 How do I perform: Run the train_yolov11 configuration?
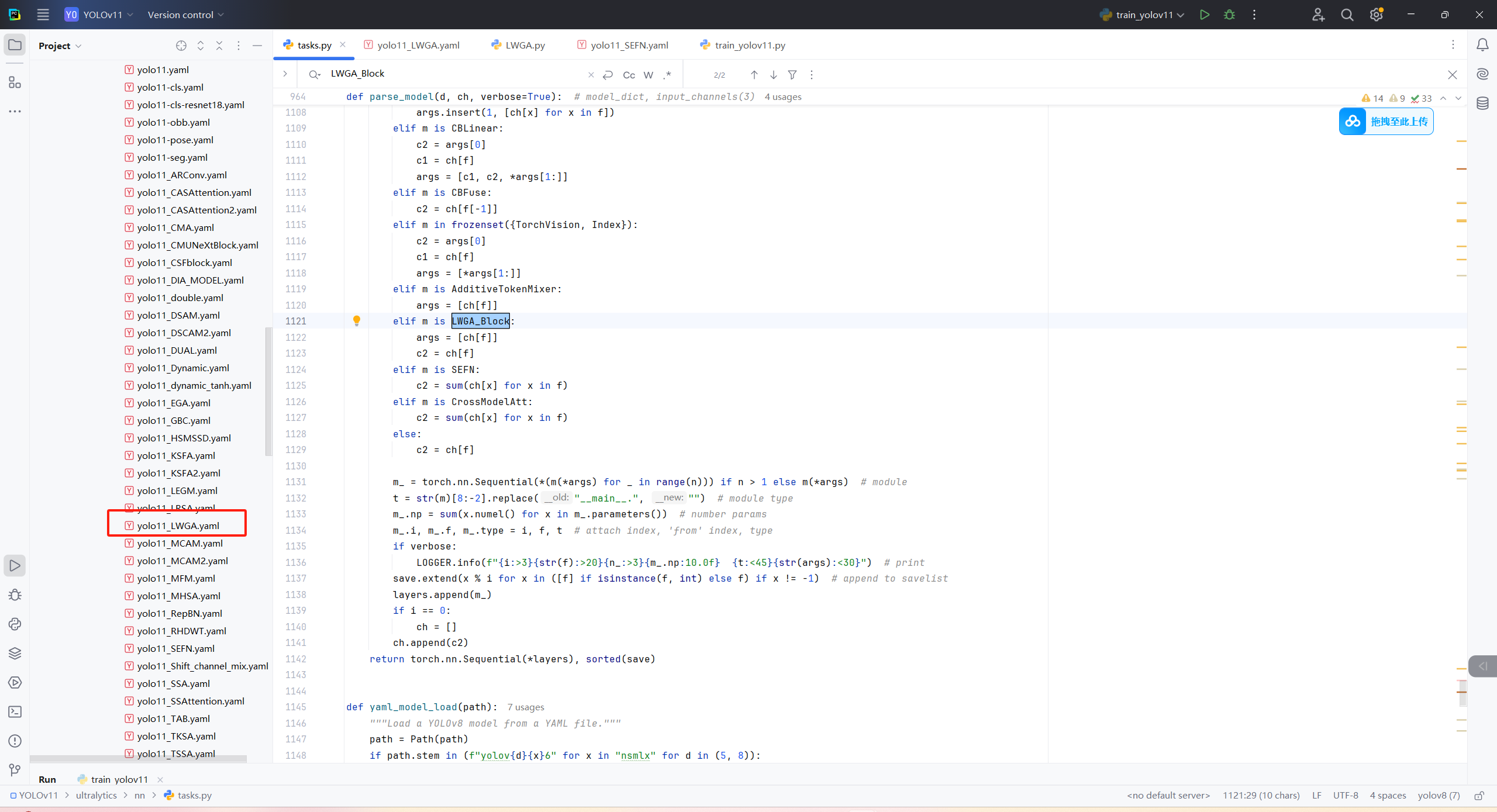[1204, 15]
